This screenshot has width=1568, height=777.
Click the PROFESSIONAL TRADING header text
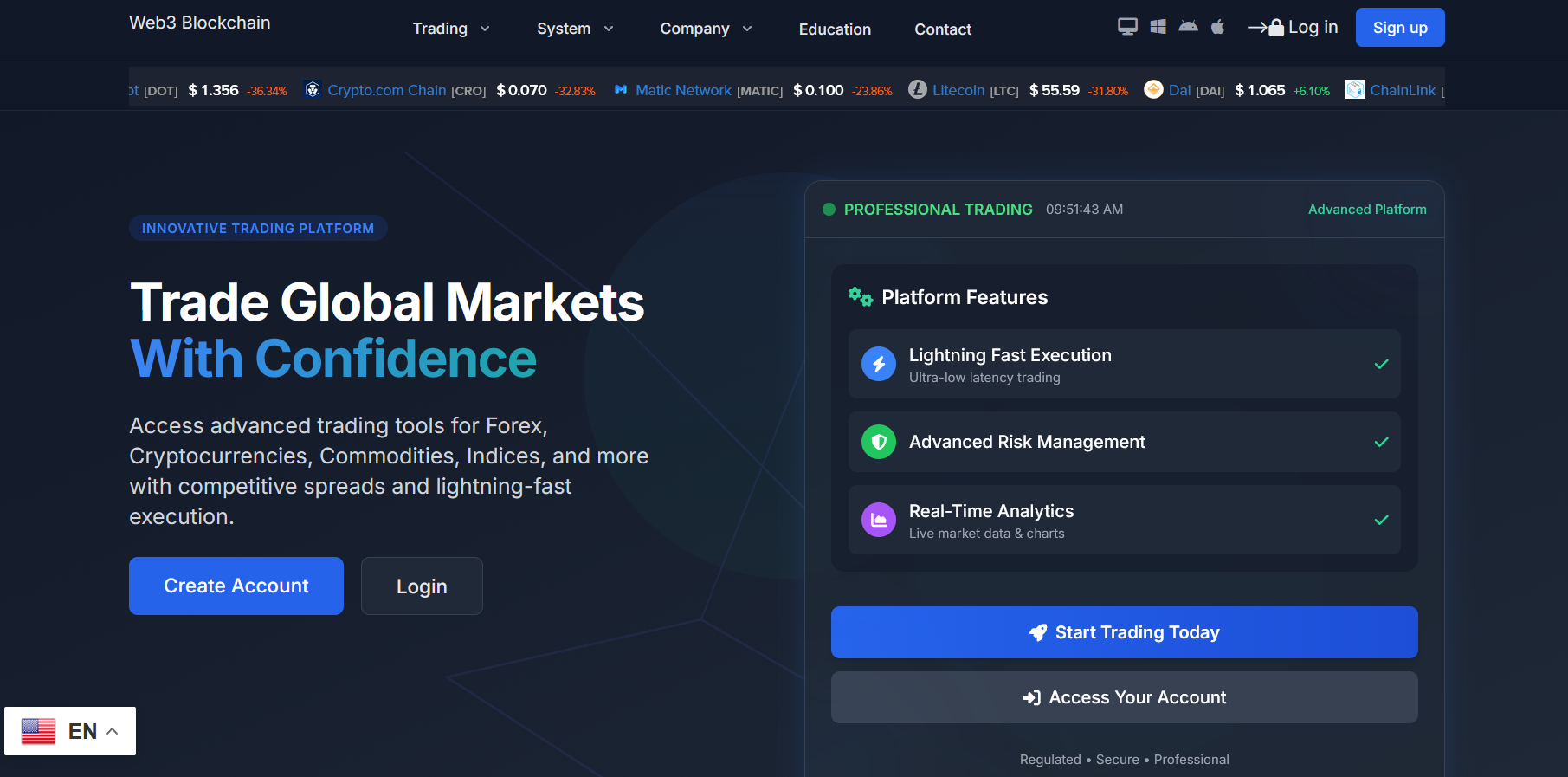coord(938,210)
